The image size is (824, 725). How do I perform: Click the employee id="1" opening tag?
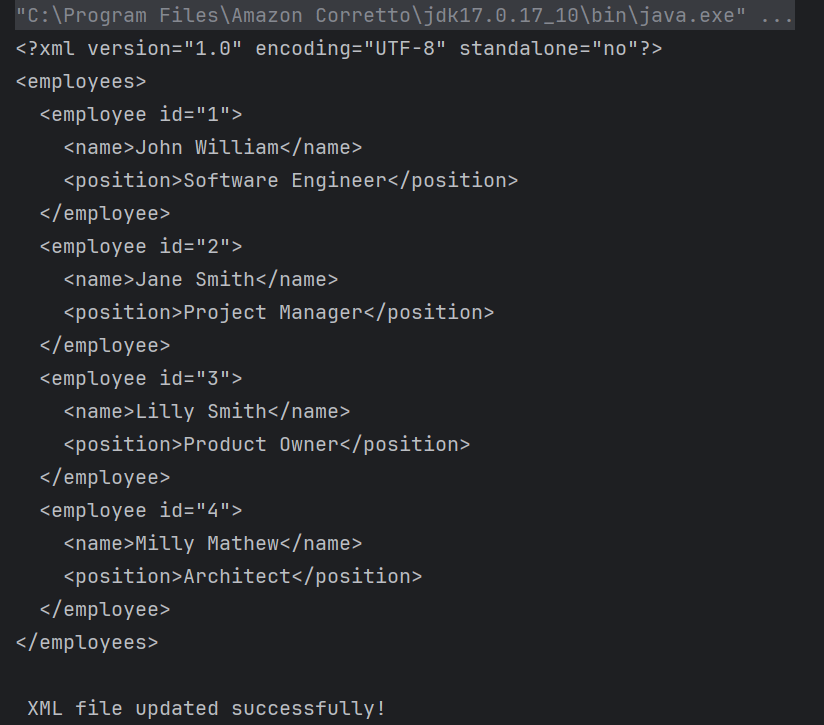[x=141, y=115]
